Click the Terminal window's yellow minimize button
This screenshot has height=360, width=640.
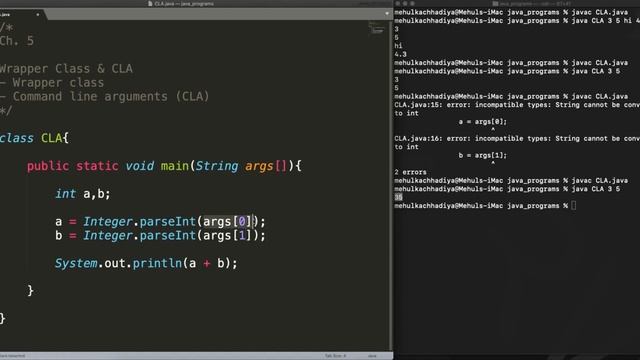[x=405, y=4]
